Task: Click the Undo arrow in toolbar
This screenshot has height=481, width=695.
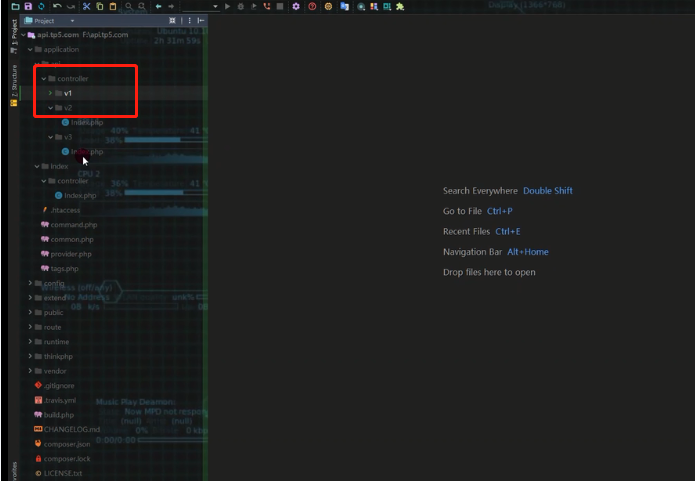Action: [57, 6]
